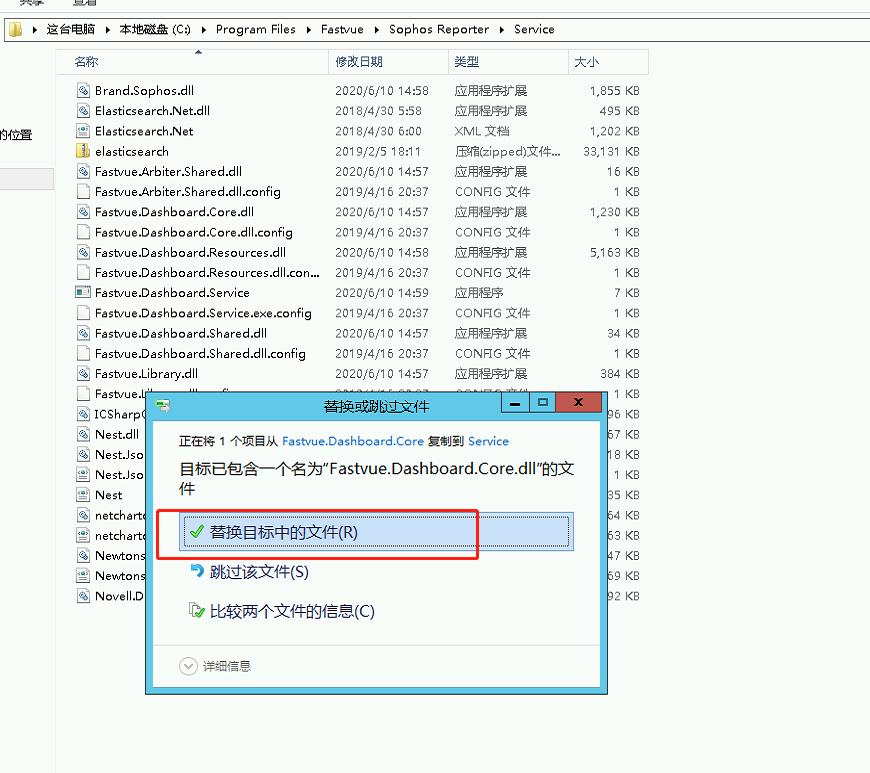
Task: Click the 33,131 KB size cell
Action: [611, 151]
